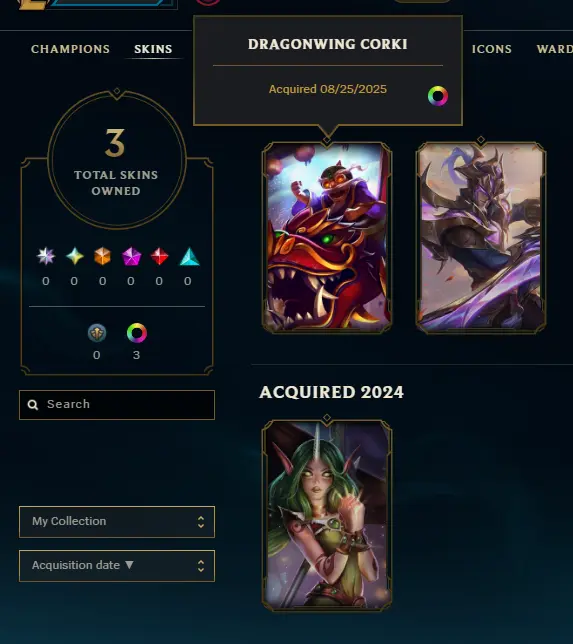This screenshot has width=573, height=644.
Task: Open the Wards tab
Action: (555, 49)
